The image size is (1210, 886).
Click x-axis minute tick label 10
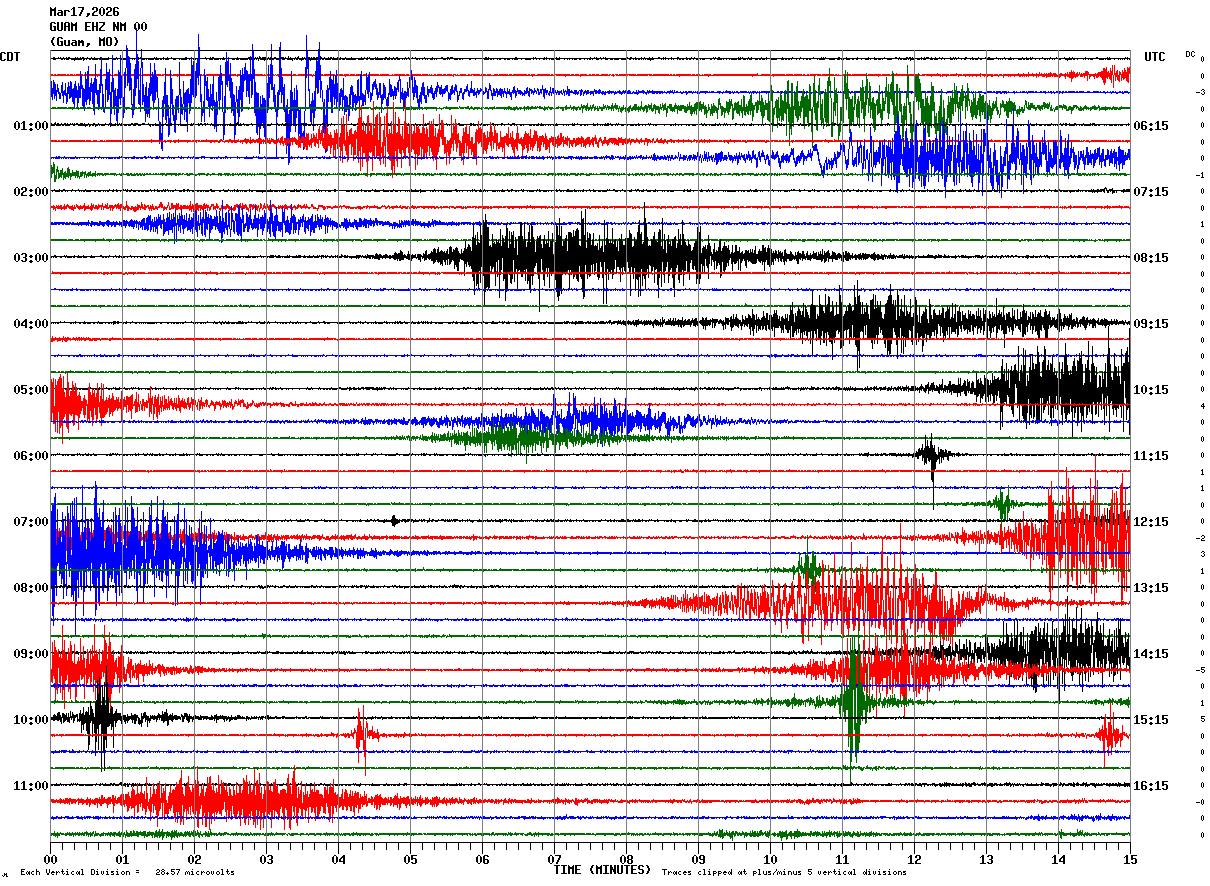pyautogui.click(x=770, y=859)
